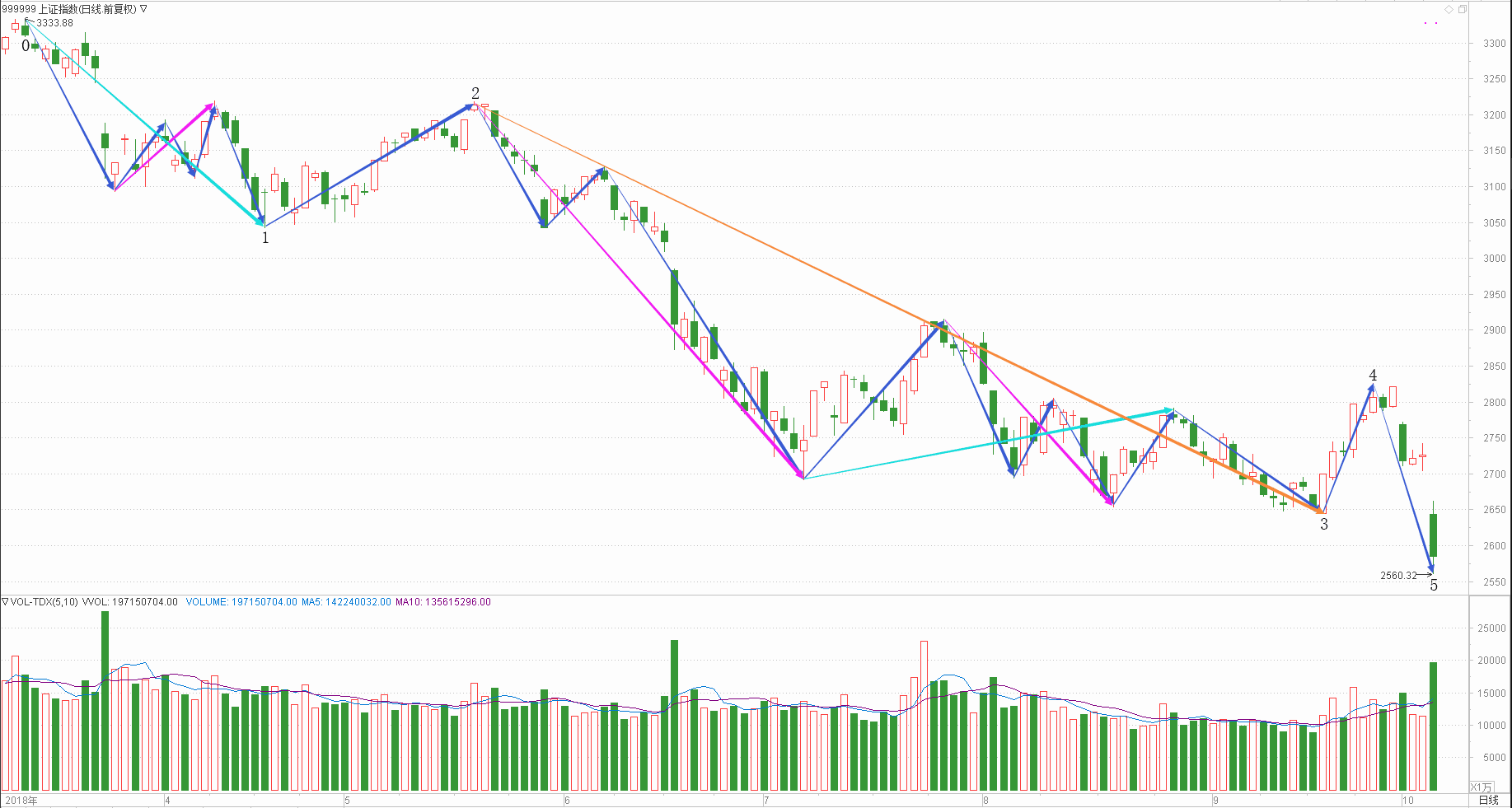Viewport: 1512px width, 808px height.
Task: Select the wave label 5 marker
Action: pyautogui.click(x=1434, y=585)
